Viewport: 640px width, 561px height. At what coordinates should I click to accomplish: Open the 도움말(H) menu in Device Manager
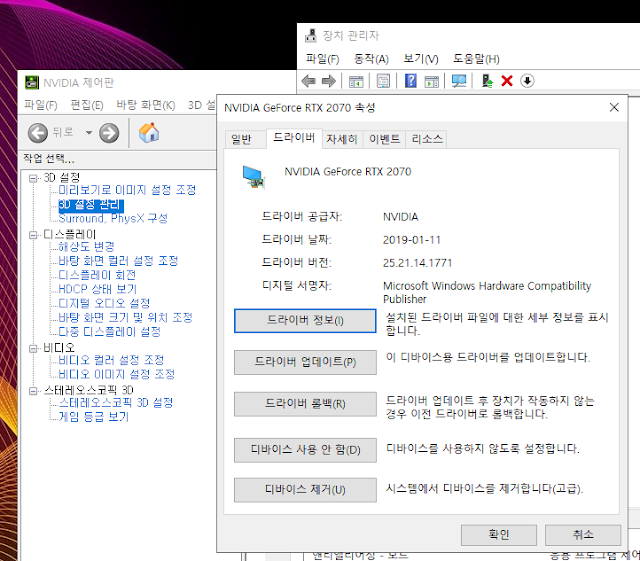[476, 59]
